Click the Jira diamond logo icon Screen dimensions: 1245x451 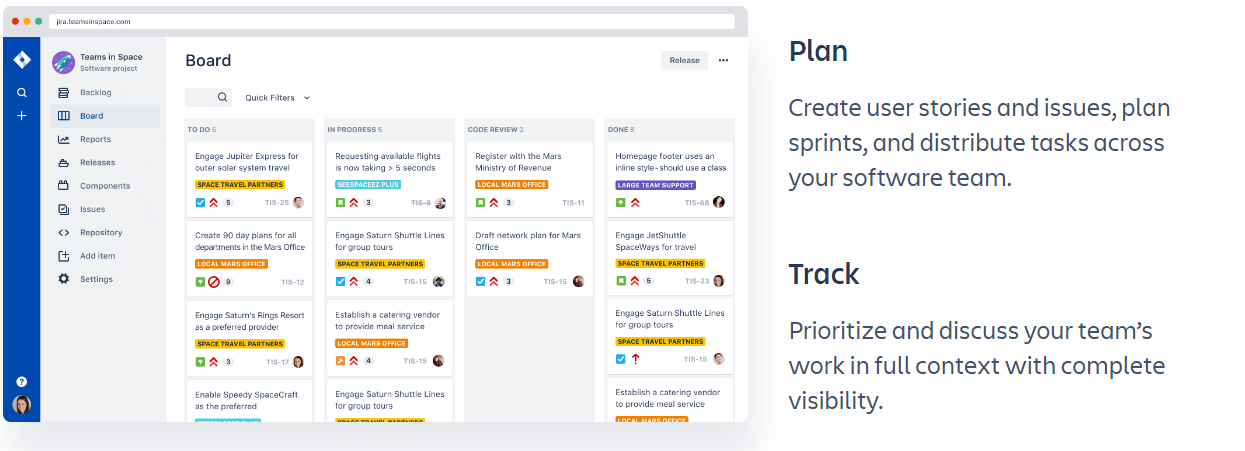(x=22, y=60)
